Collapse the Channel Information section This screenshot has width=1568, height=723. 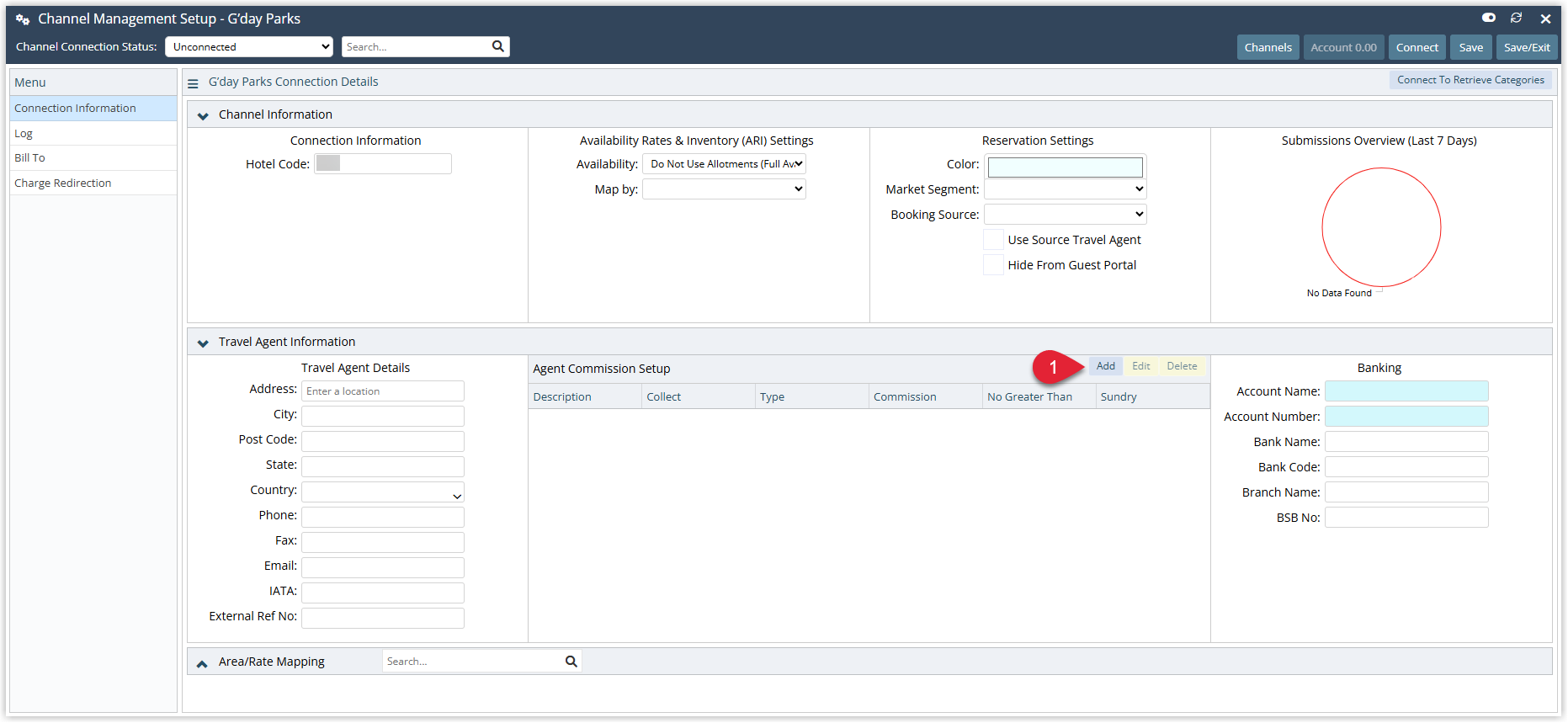(x=203, y=115)
